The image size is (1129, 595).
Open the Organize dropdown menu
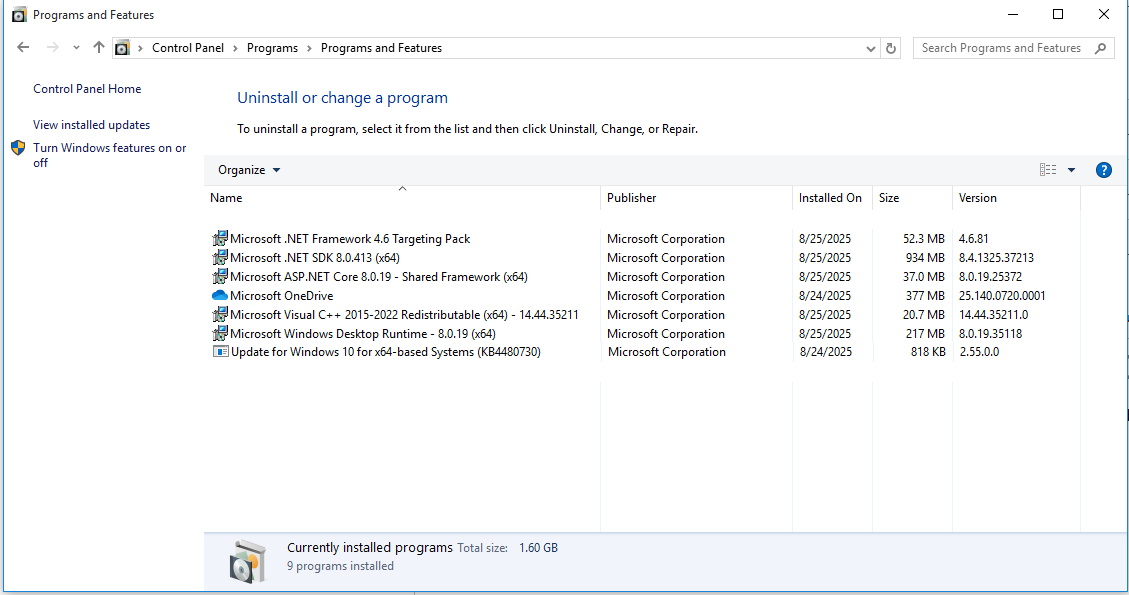[249, 170]
